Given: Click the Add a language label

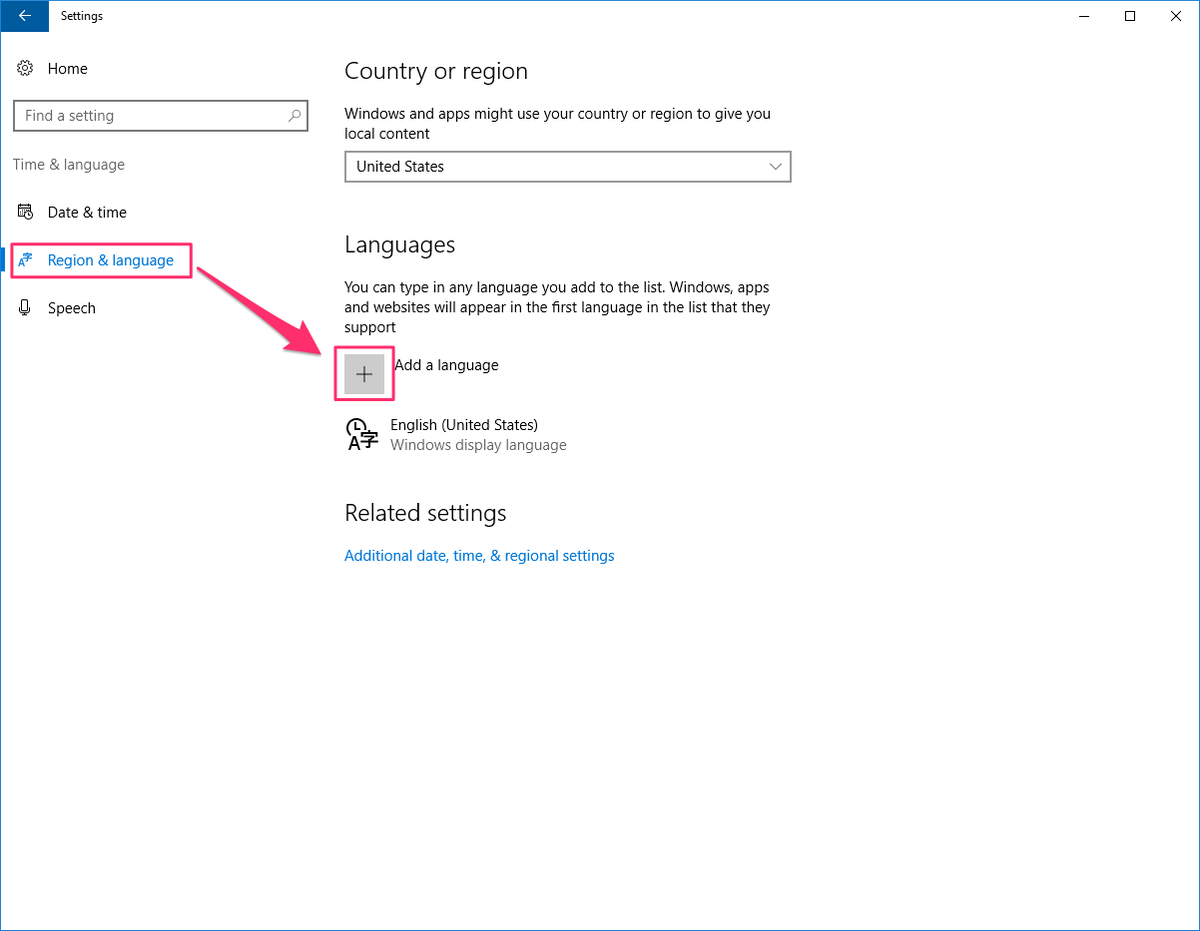Looking at the screenshot, I should [446, 365].
